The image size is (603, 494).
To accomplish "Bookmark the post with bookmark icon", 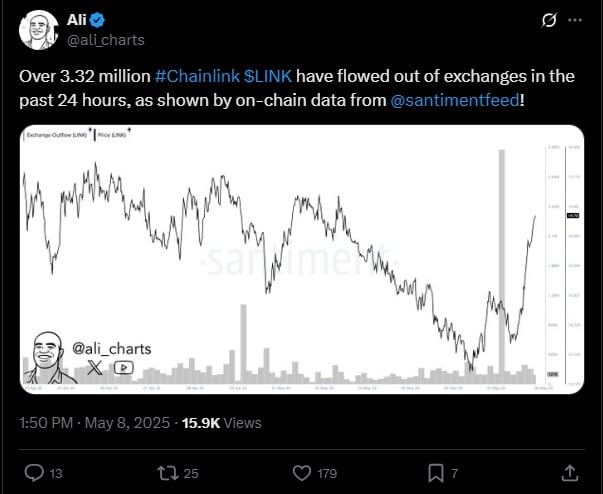I will [x=436, y=473].
